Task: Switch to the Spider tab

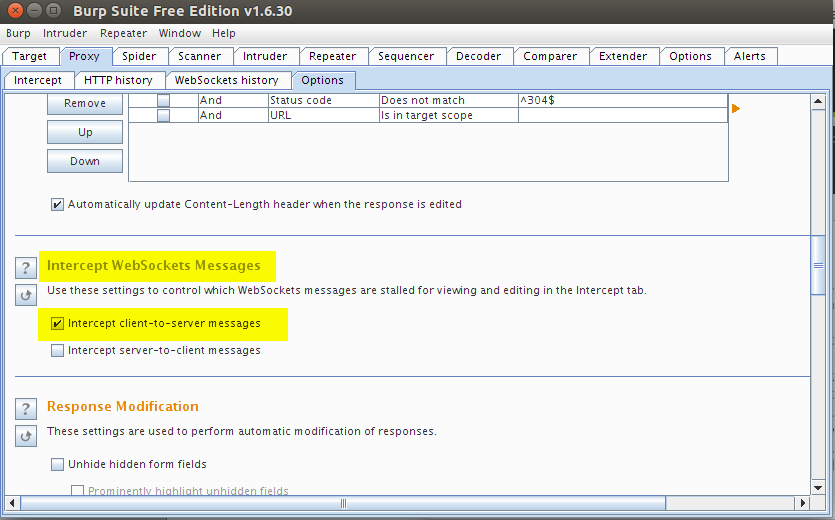Action: click(x=139, y=56)
